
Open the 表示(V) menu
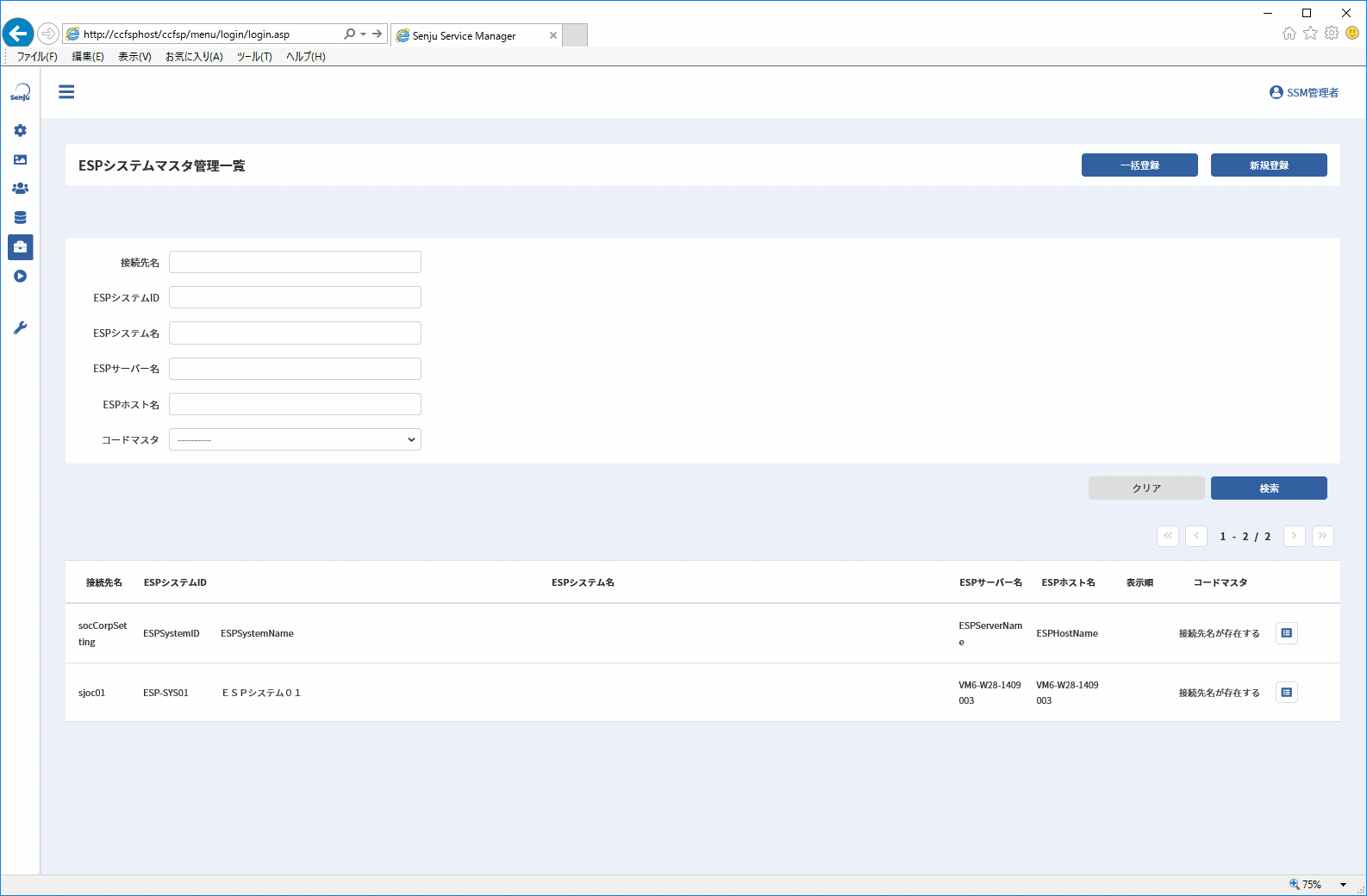pyautogui.click(x=134, y=57)
